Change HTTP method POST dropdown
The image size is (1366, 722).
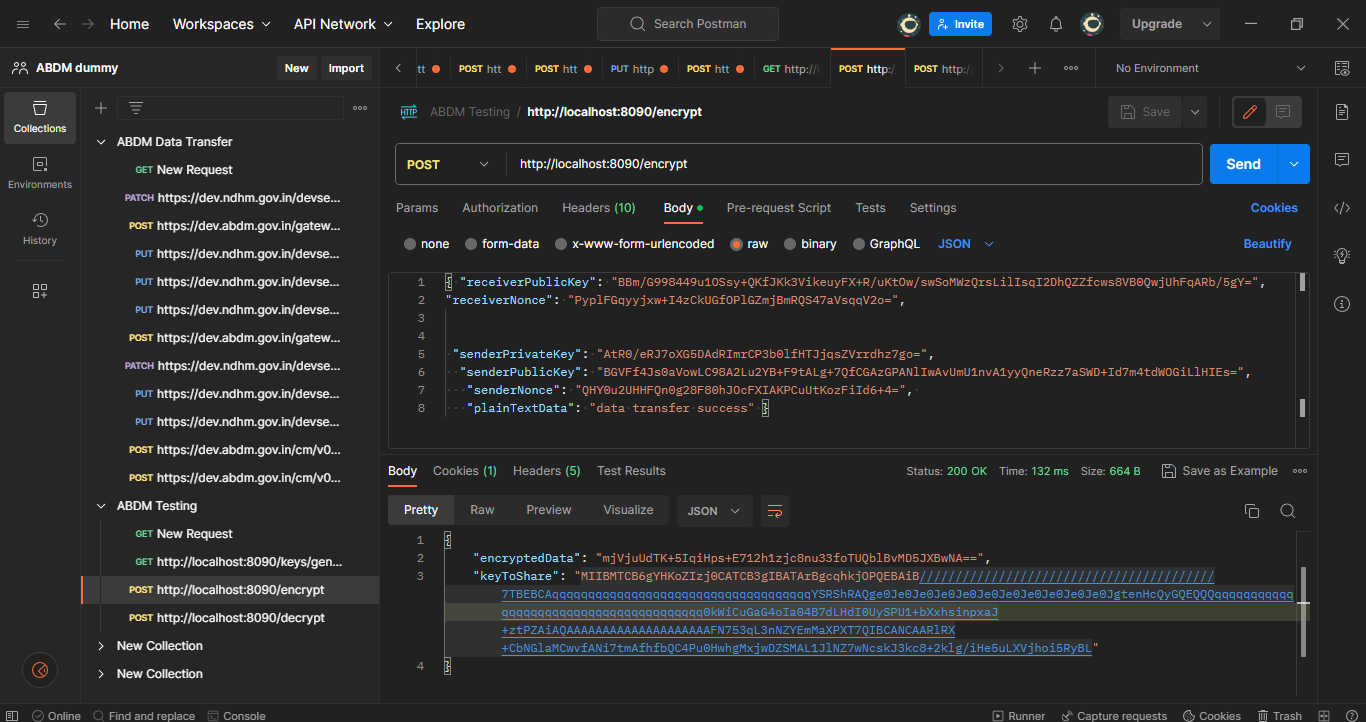click(x=449, y=164)
